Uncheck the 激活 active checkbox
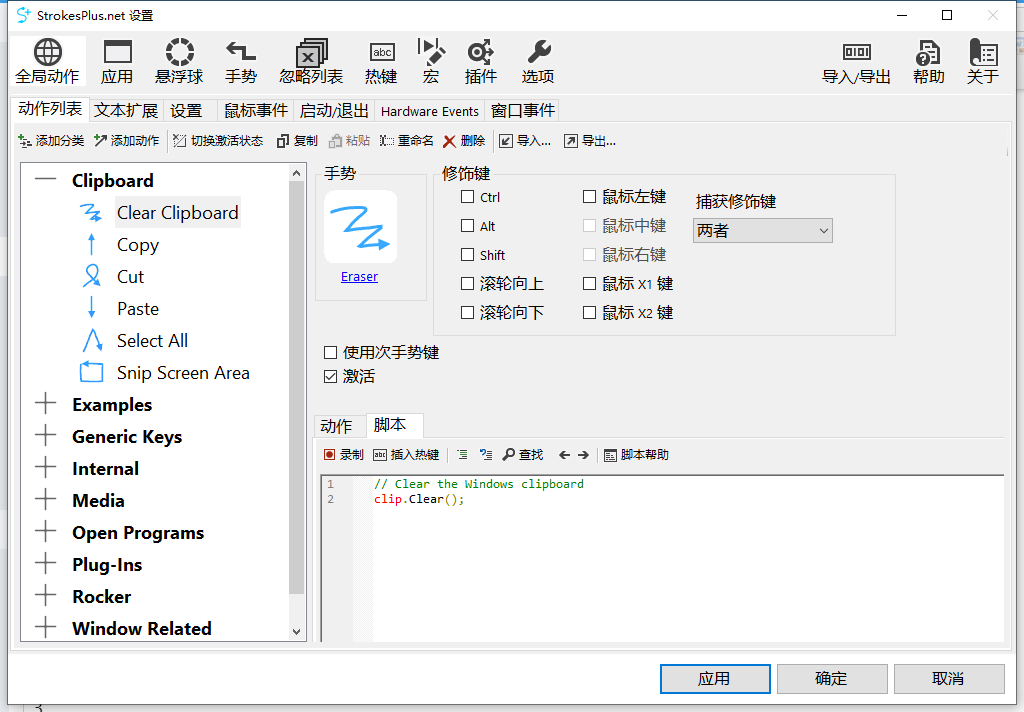Screen dimensions: 1024x712 click(x=330, y=376)
